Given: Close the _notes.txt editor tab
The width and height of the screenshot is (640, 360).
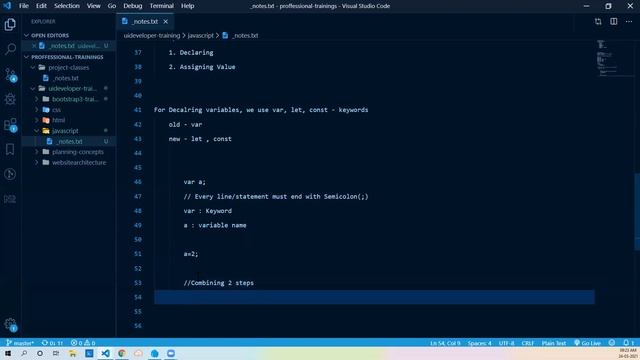Looking at the screenshot, I should [165, 22].
